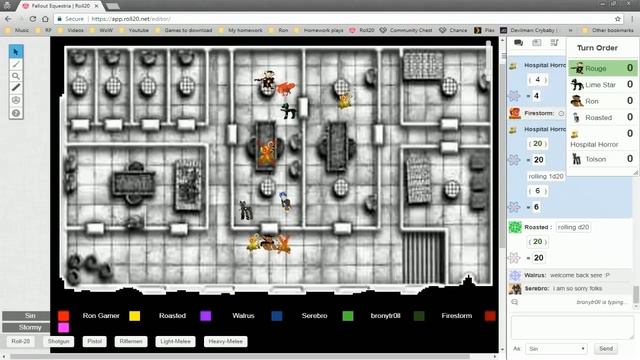Click the Roasted green avatar in chat
Viewport: 640px width, 360px height.
click(x=515, y=227)
